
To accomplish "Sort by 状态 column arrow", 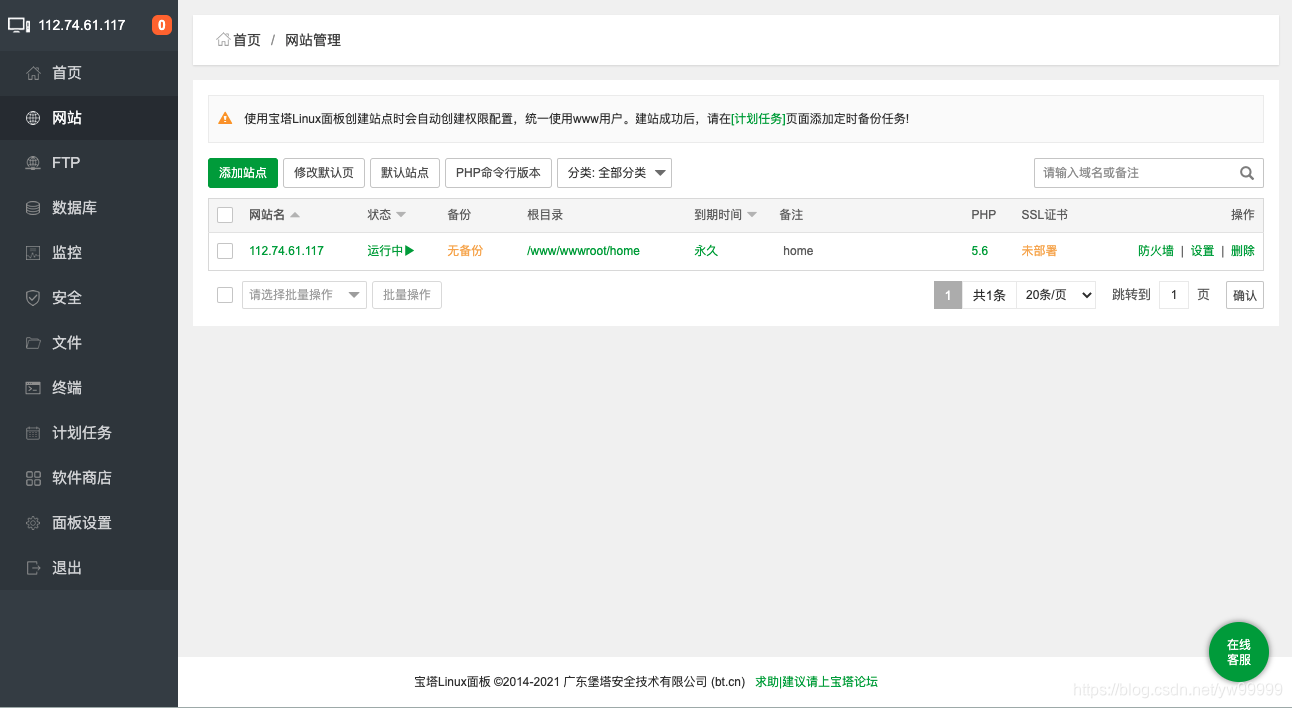I will coord(401,215).
